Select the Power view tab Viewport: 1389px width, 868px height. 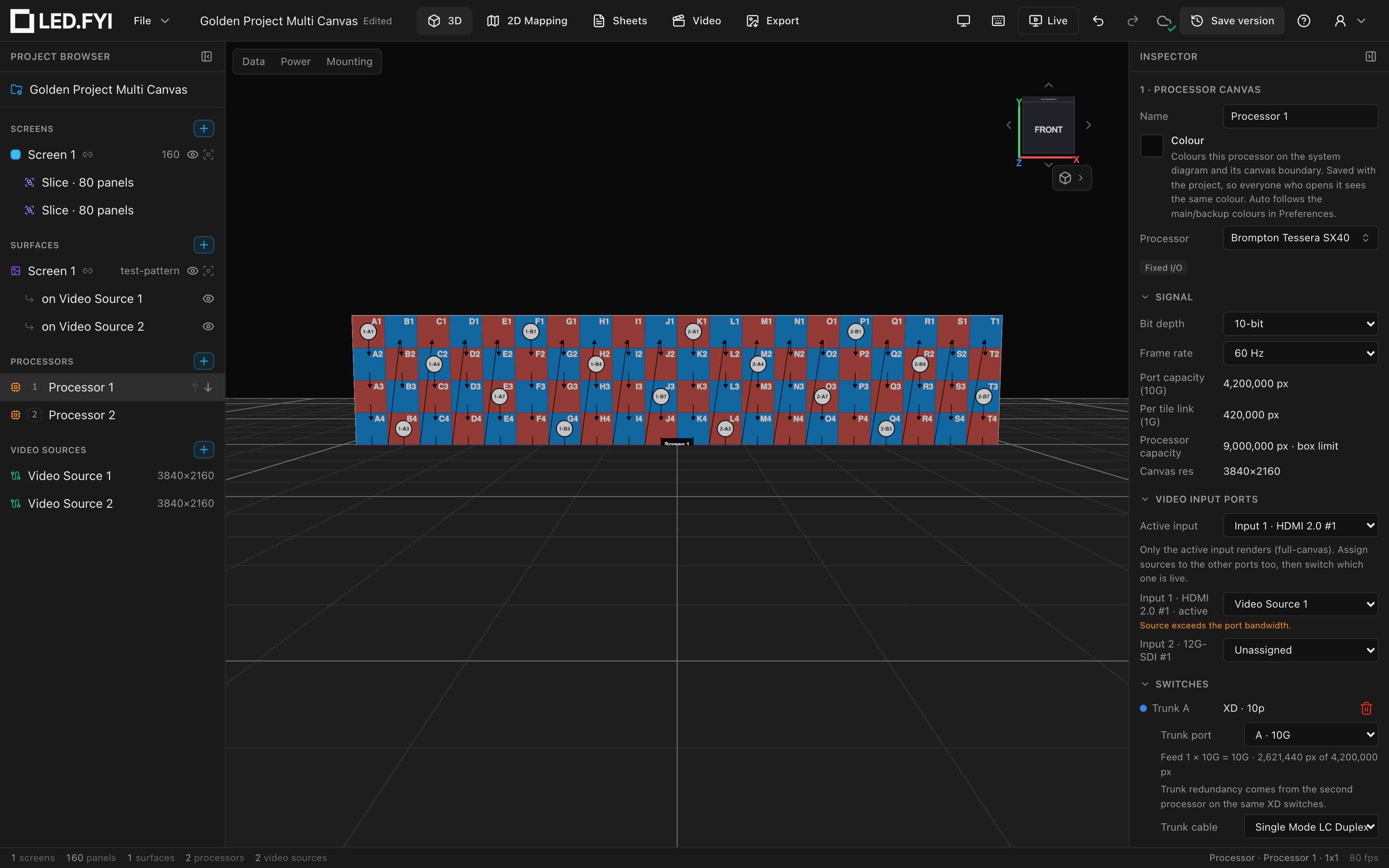(x=295, y=62)
